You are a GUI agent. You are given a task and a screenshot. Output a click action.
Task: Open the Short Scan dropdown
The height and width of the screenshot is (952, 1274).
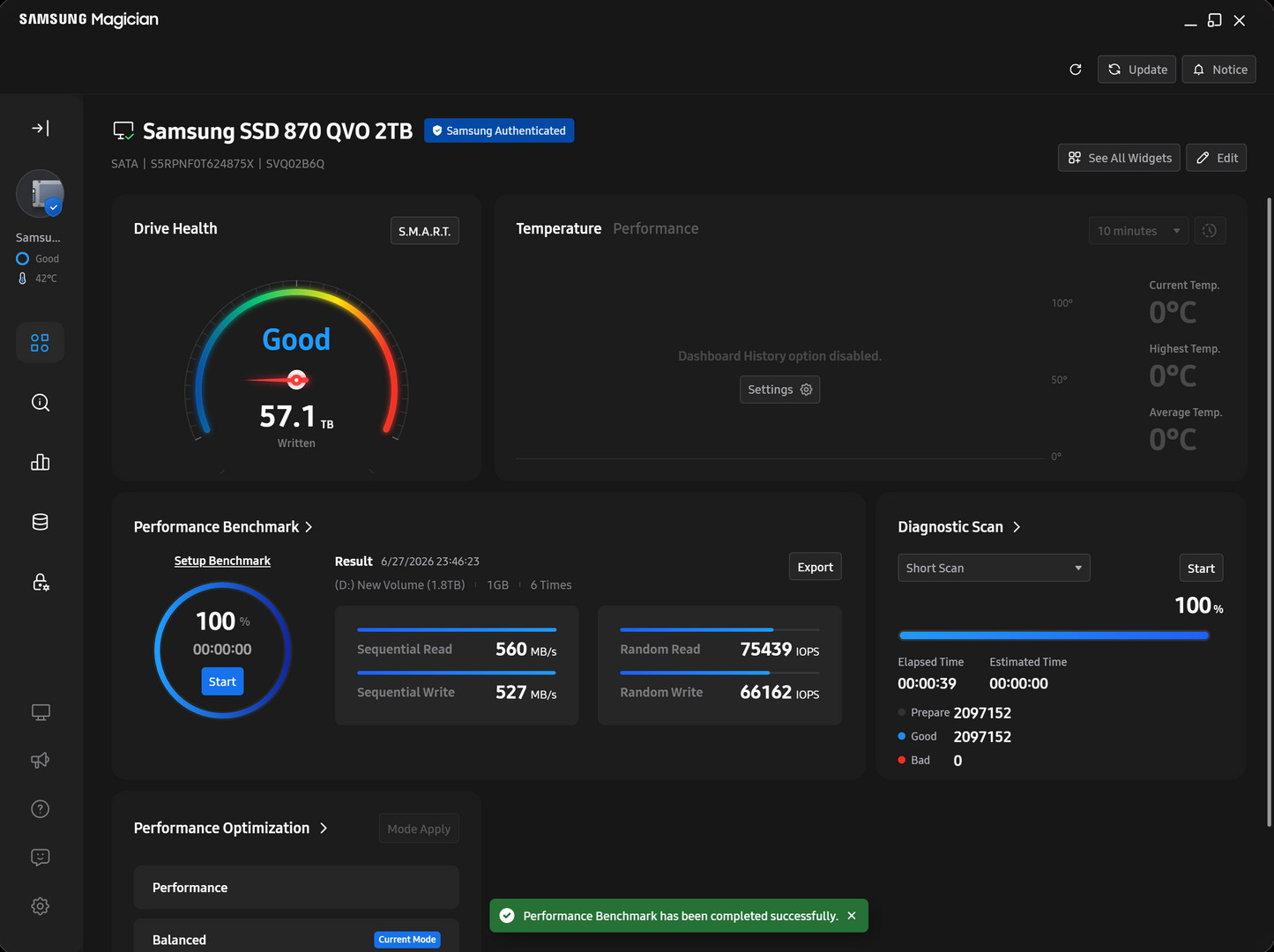click(994, 568)
